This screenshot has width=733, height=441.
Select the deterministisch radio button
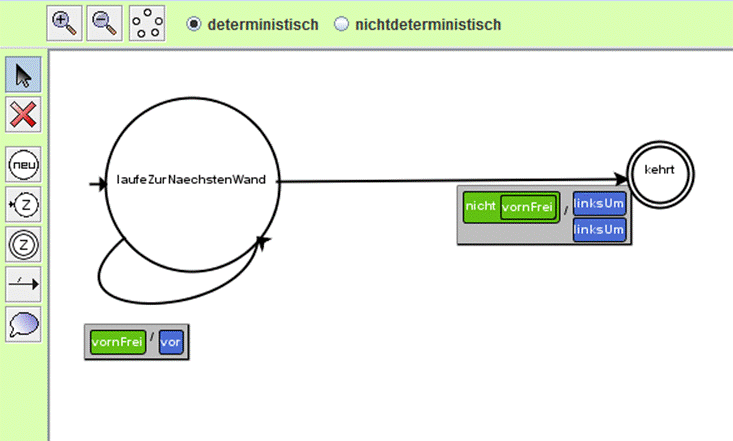pyautogui.click(x=194, y=24)
